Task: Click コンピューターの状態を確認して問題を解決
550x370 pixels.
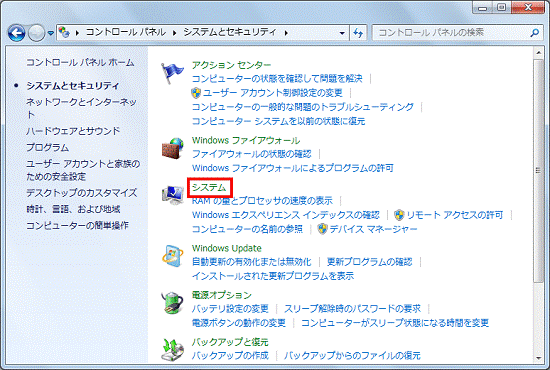Action: (277, 79)
